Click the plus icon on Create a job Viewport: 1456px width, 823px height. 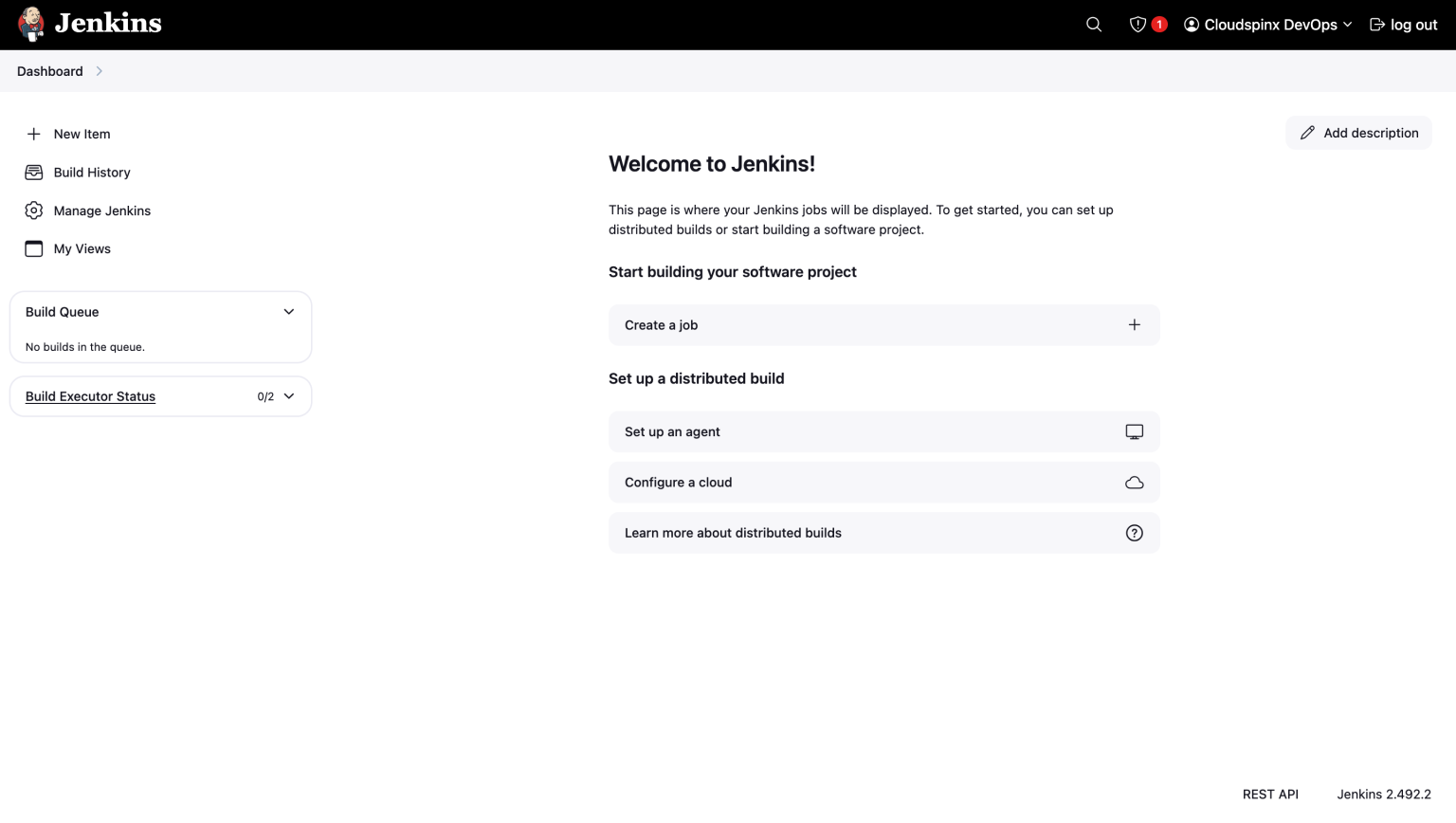click(1134, 324)
